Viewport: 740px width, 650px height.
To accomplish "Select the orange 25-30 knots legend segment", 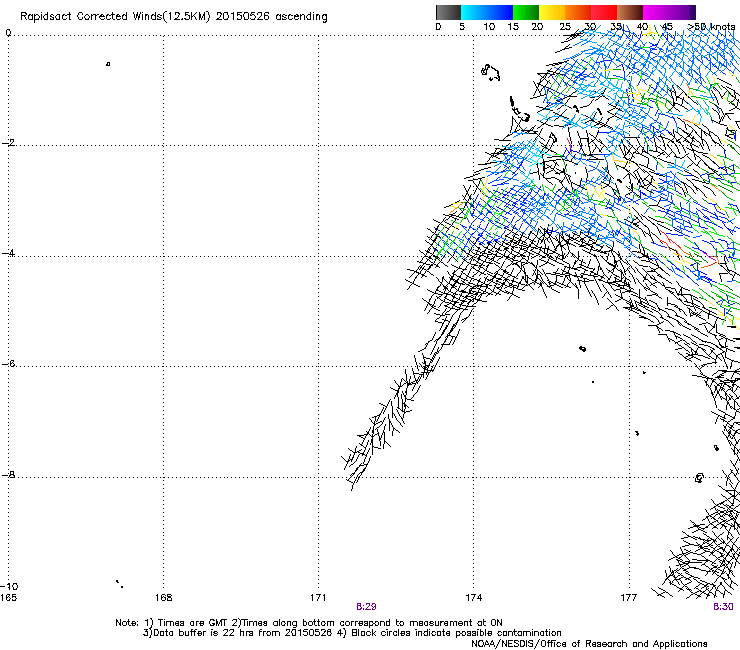I will click(578, 12).
